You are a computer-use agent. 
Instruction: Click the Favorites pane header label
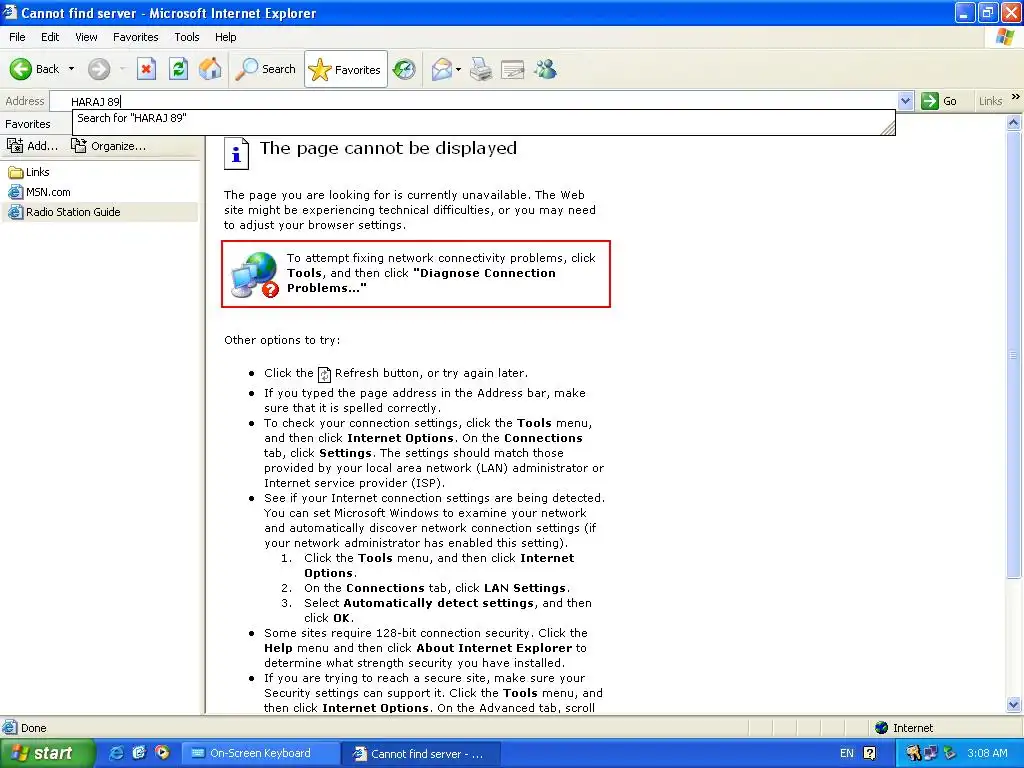click(x=27, y=124)
